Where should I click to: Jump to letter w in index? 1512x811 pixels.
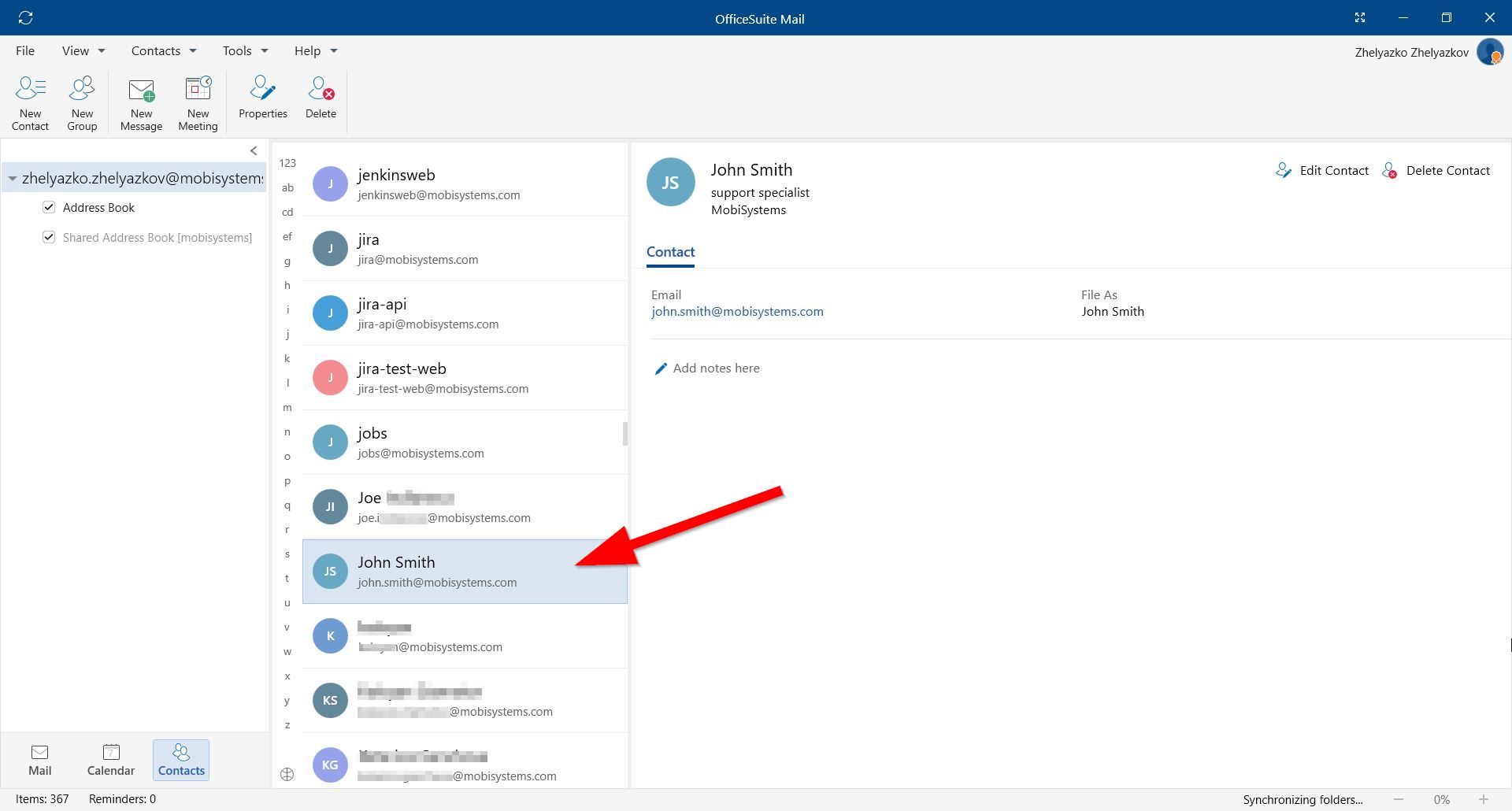click(x=287, y=651)
